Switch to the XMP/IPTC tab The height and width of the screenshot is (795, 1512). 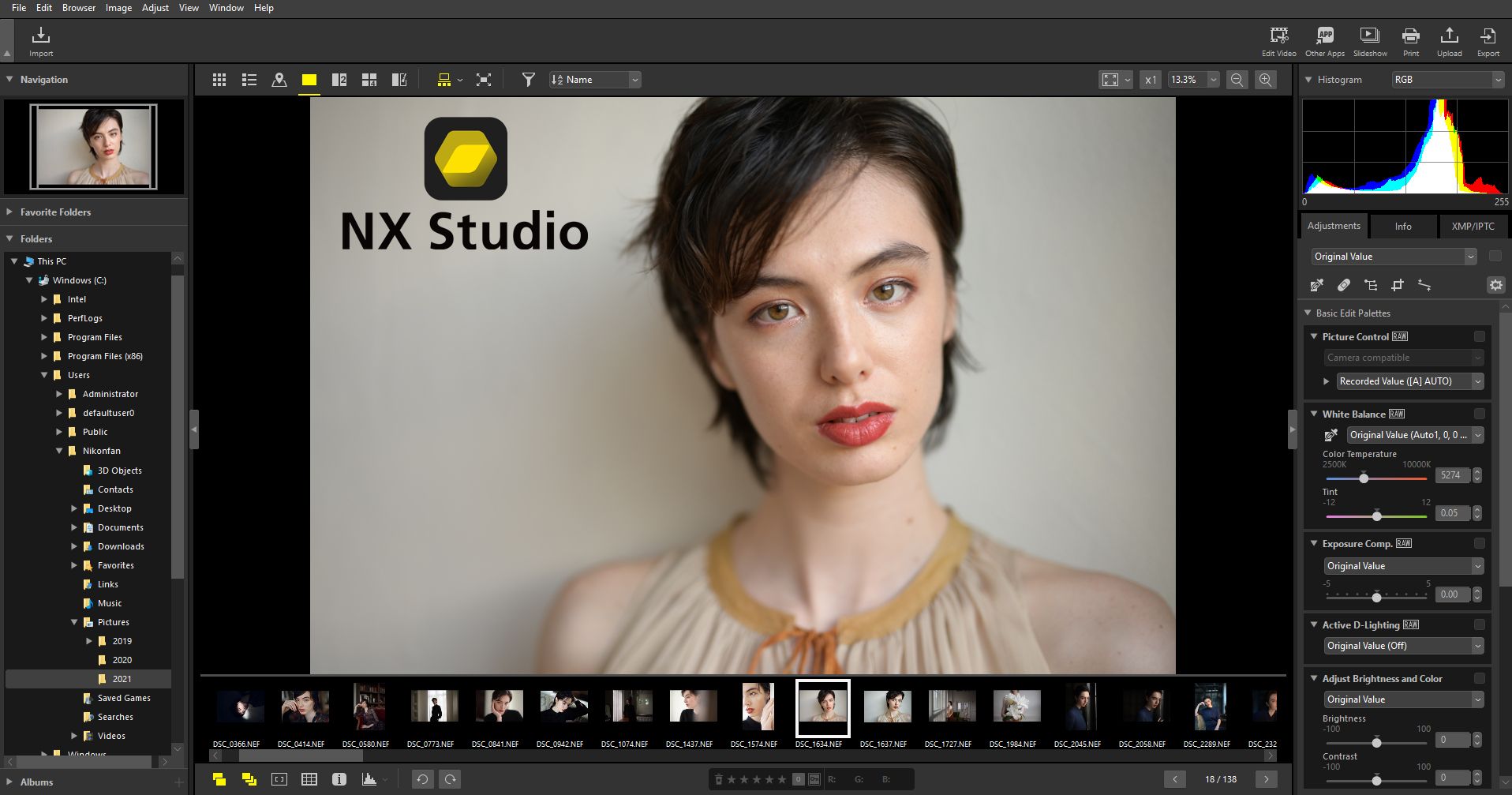point(1473,227)
